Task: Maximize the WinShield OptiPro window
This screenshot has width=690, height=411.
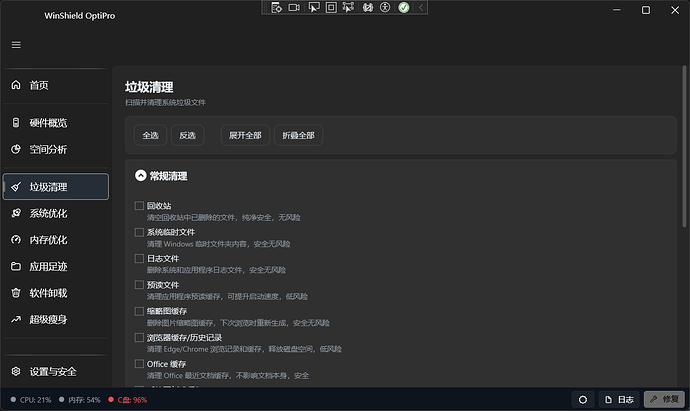Action: (646, 10)
